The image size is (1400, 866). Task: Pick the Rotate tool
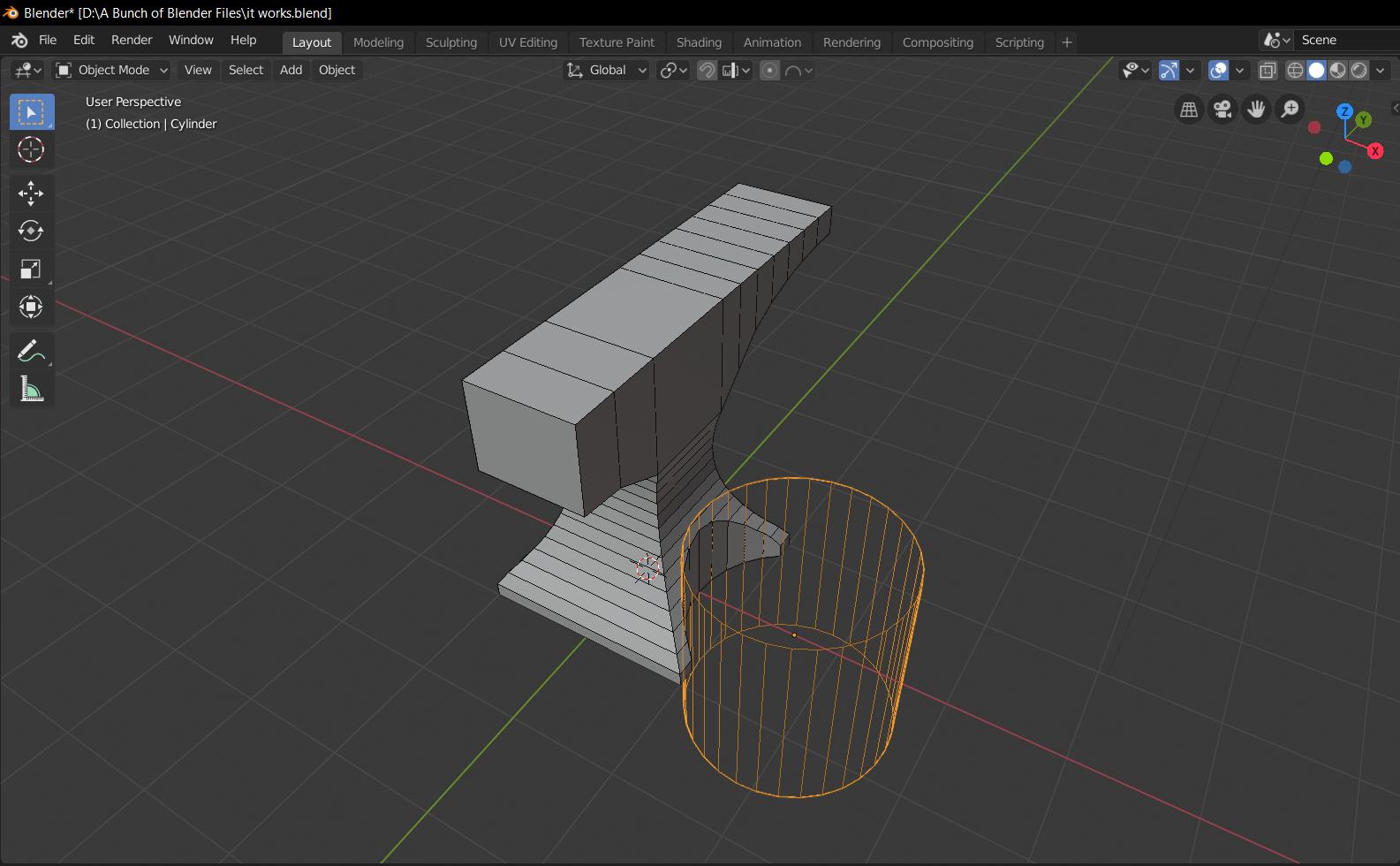[x=31, y=231]
